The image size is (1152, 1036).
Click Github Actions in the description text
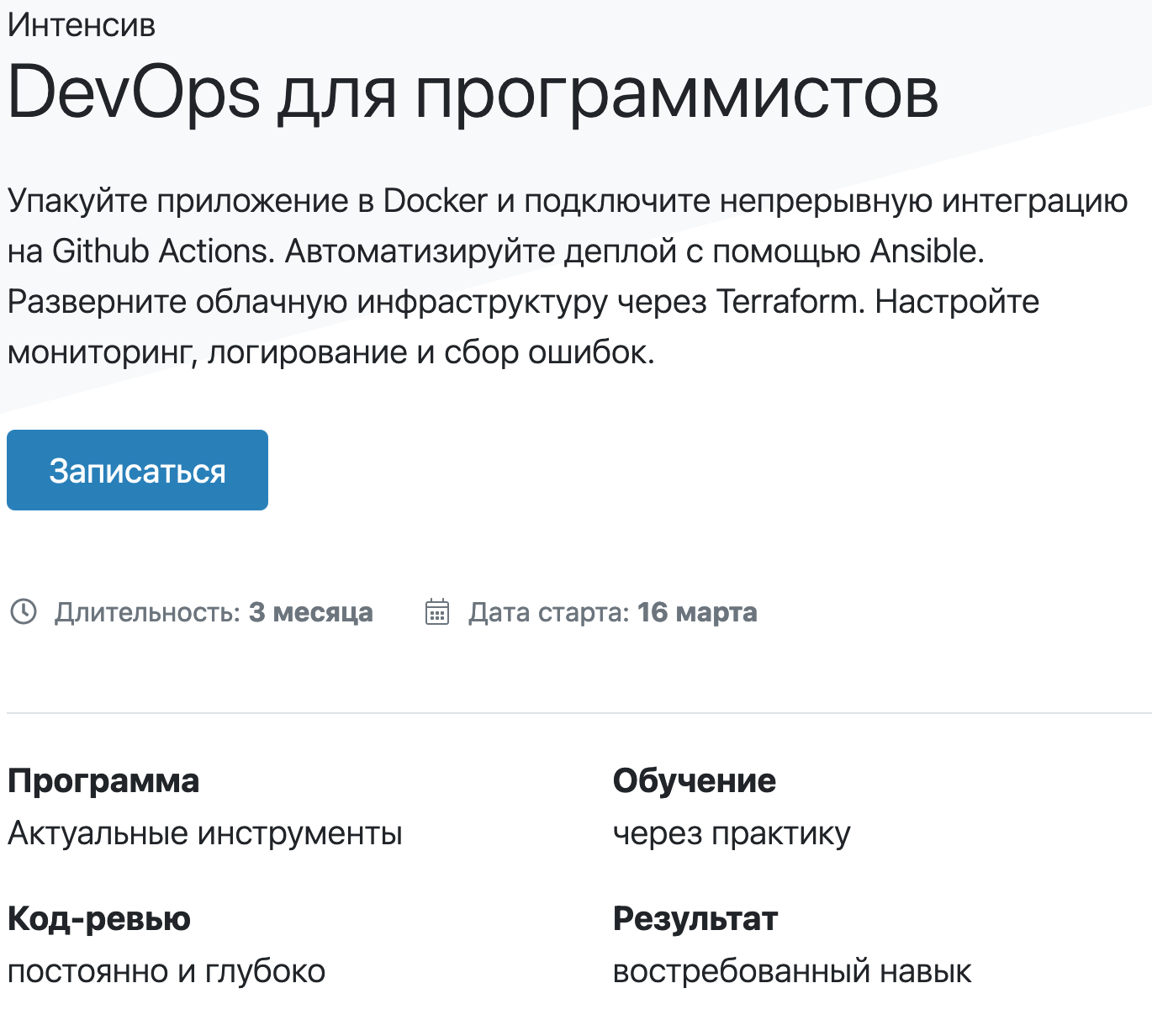coord(159,251)
